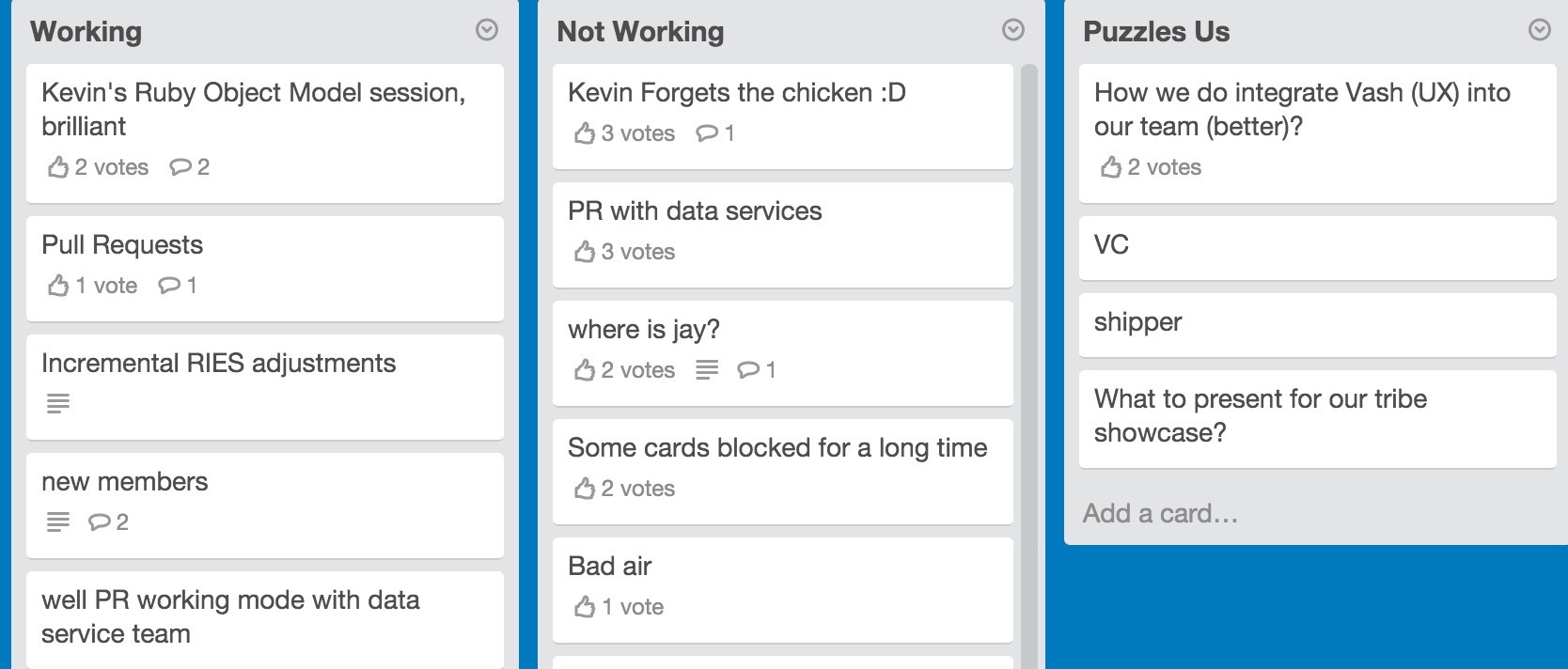Click comment icon on where is jay card

click(748, 370)
